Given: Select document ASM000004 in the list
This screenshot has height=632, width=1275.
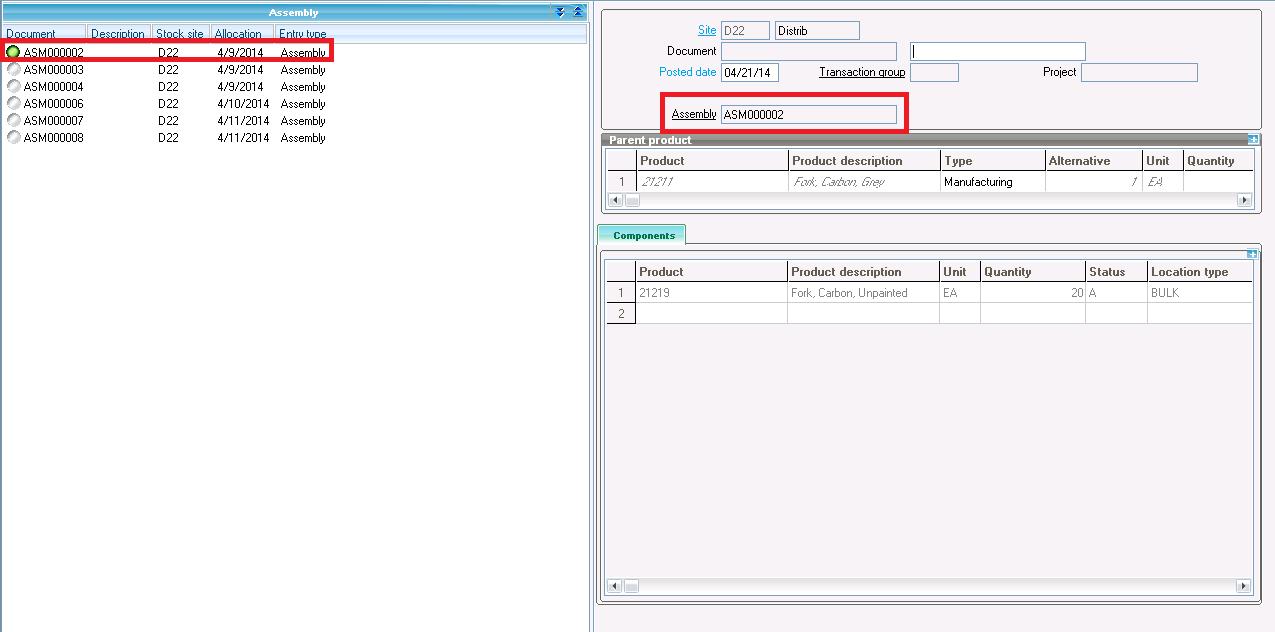Looking at the screenshot, I should pyautogui.click(x=54, y=87).
